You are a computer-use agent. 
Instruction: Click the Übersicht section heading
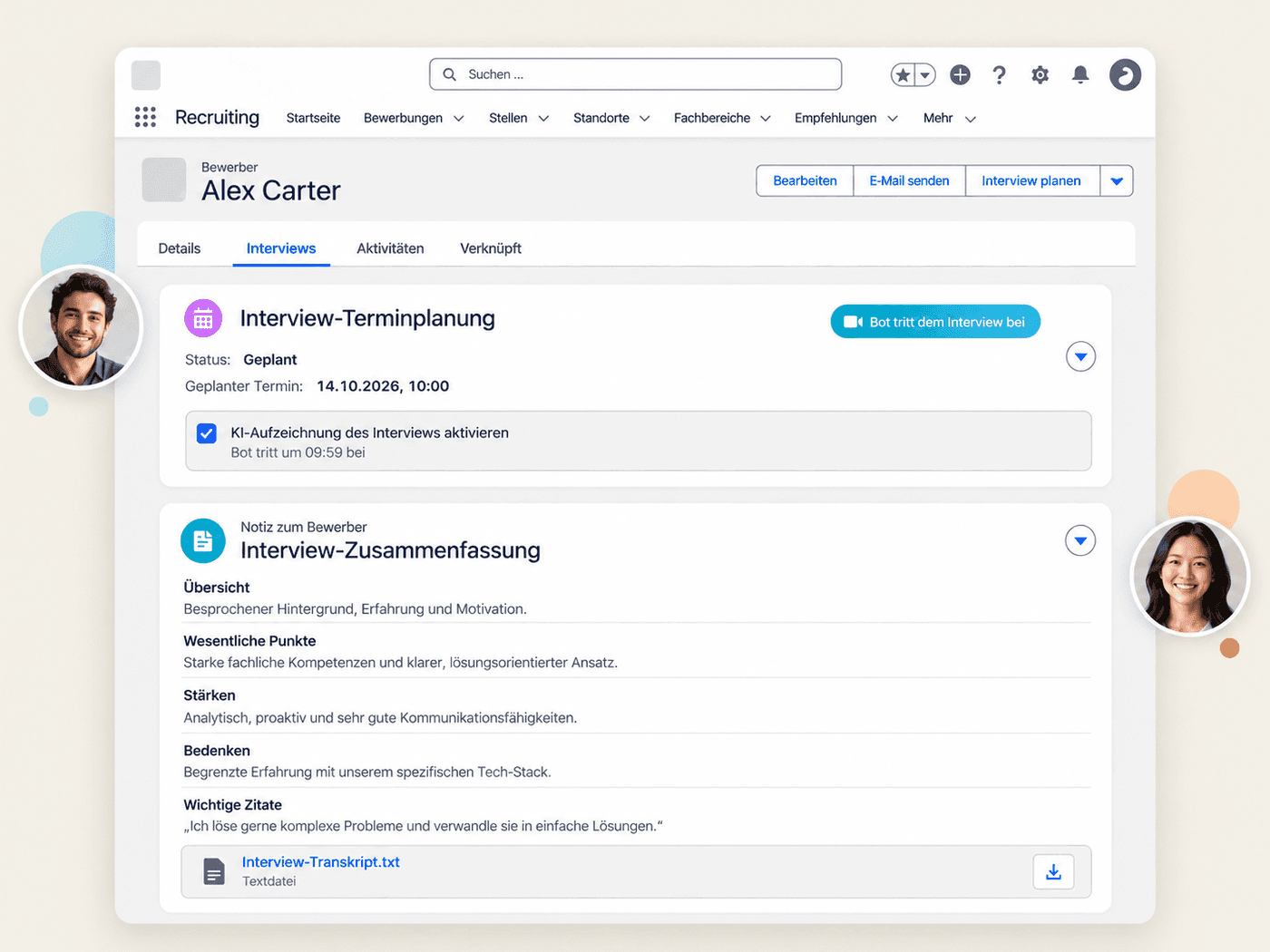[x=217, y=588]
